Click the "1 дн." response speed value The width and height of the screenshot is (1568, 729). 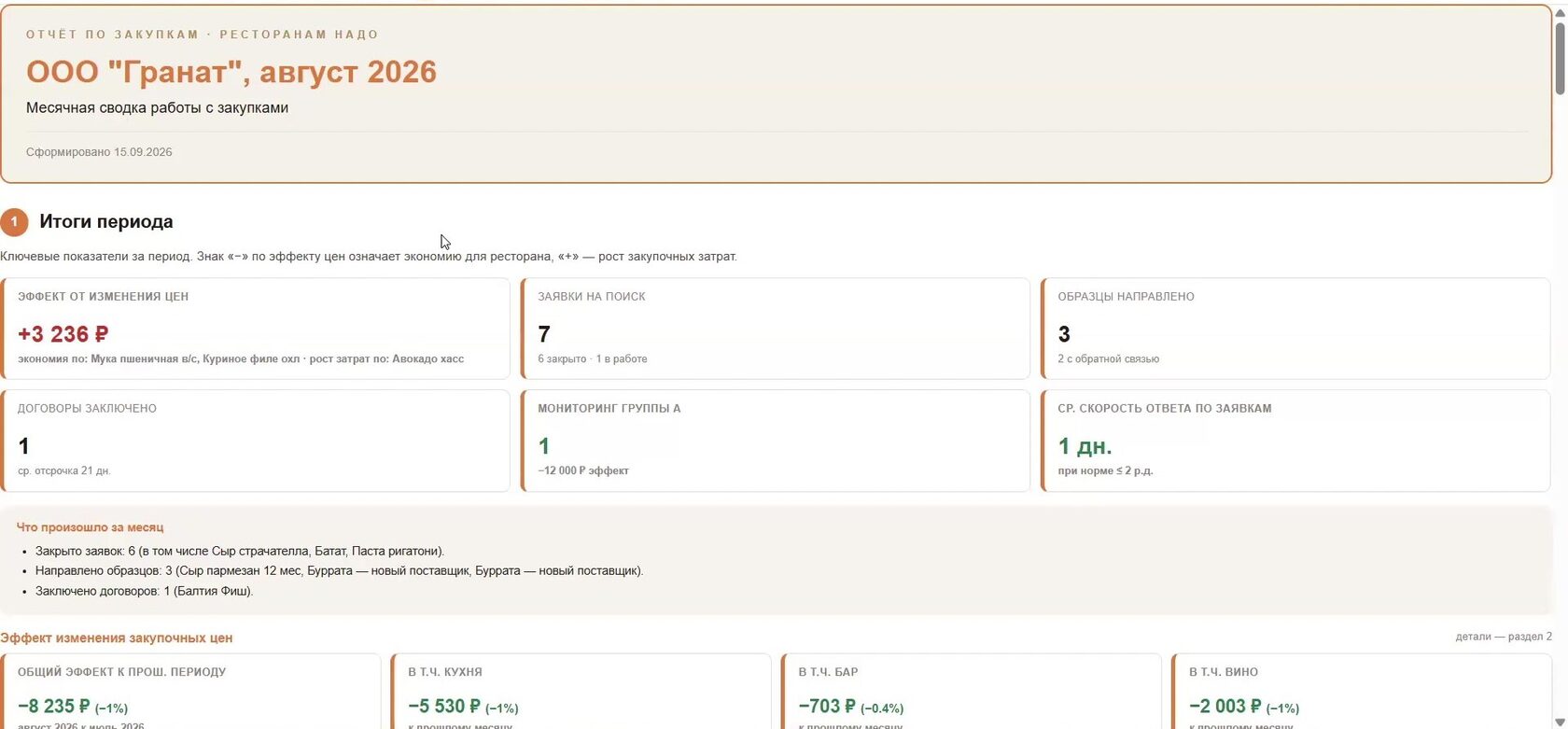tap(1085, 446)
